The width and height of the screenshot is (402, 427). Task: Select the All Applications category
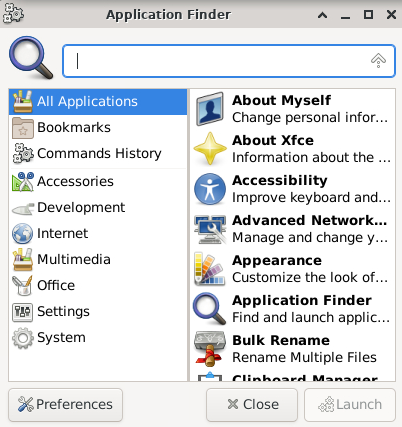coord(98,101)
